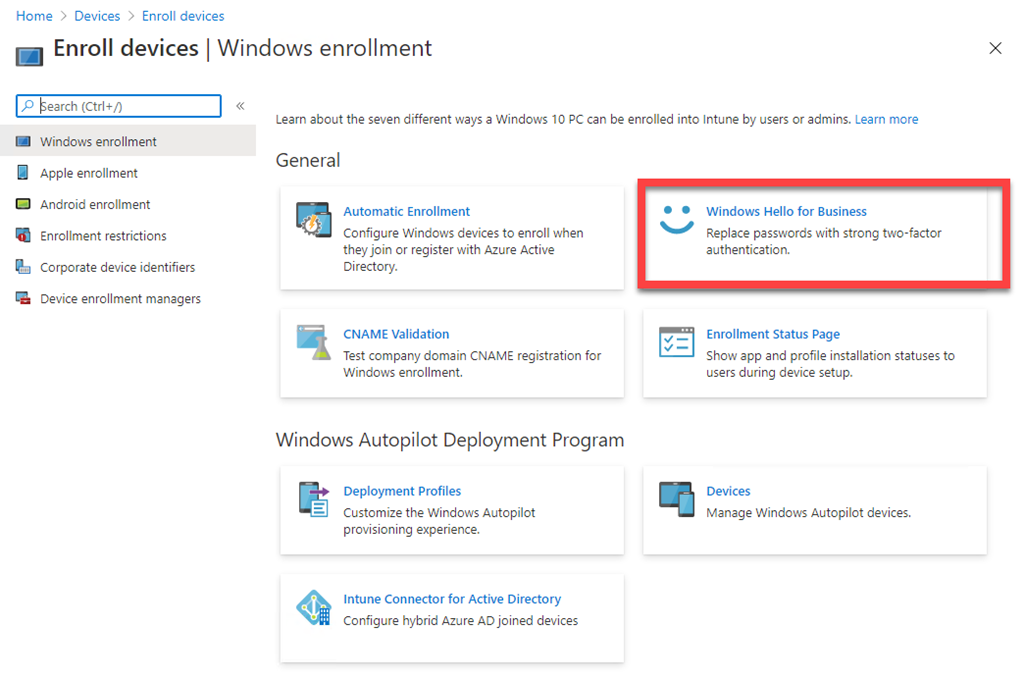Select Android enrollment in sidebar

pos(95,204)
